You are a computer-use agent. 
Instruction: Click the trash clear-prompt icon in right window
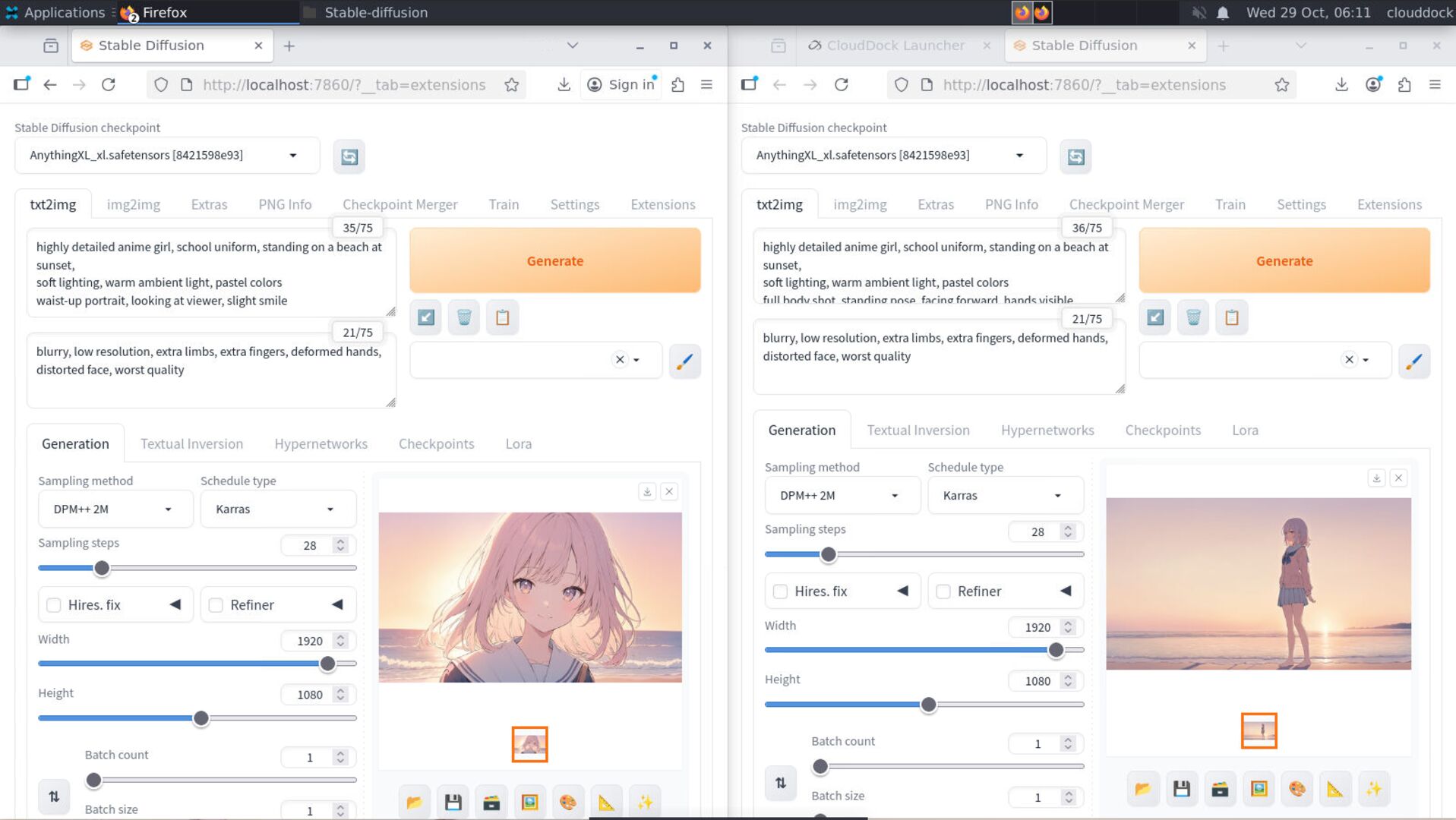1193,317
